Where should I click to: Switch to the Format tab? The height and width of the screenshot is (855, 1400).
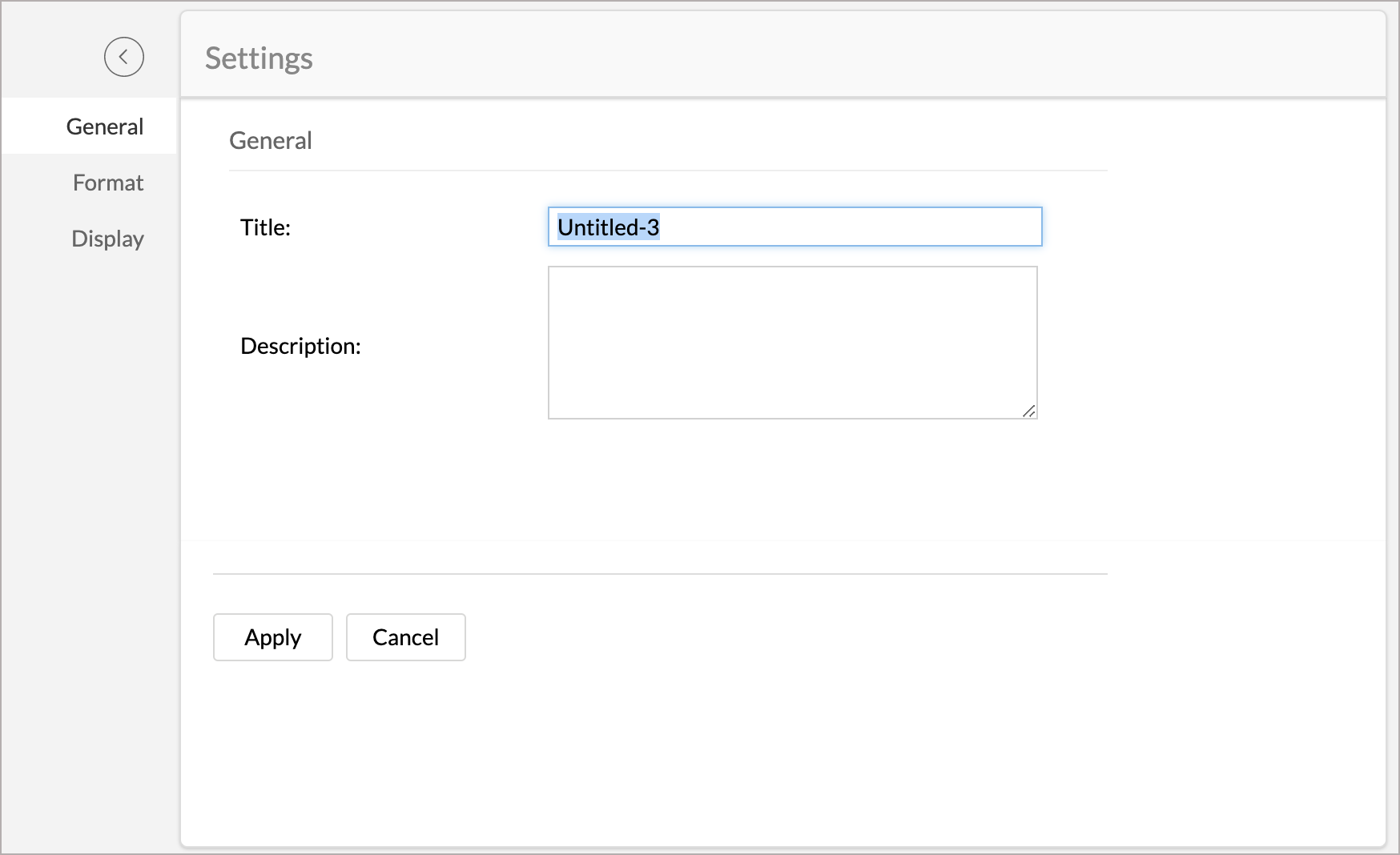(108, 183)
